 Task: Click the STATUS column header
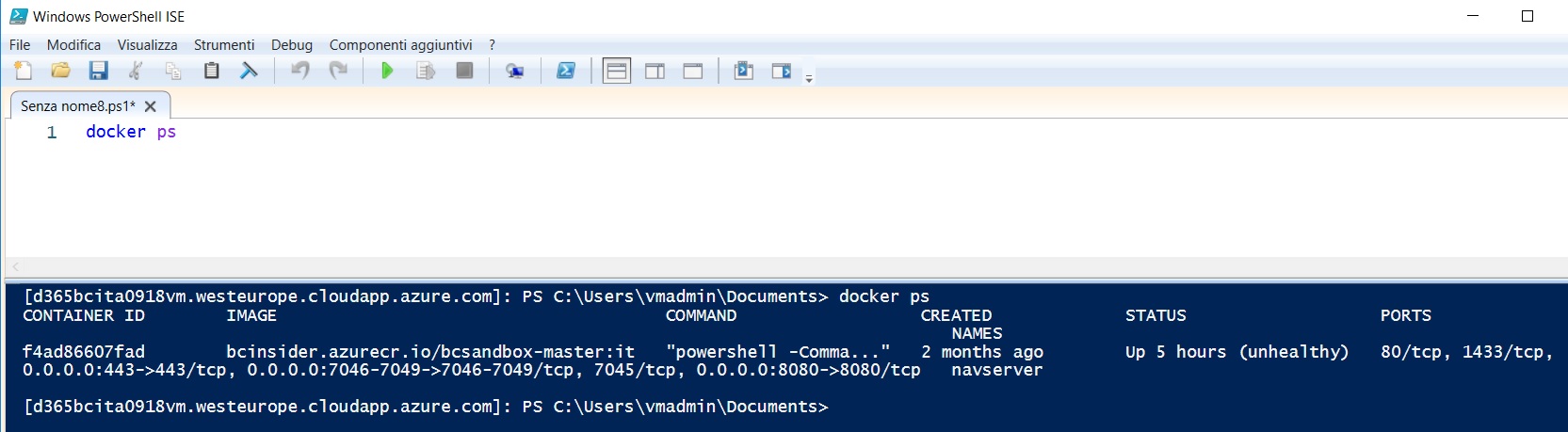click(x=1156, y=315)
